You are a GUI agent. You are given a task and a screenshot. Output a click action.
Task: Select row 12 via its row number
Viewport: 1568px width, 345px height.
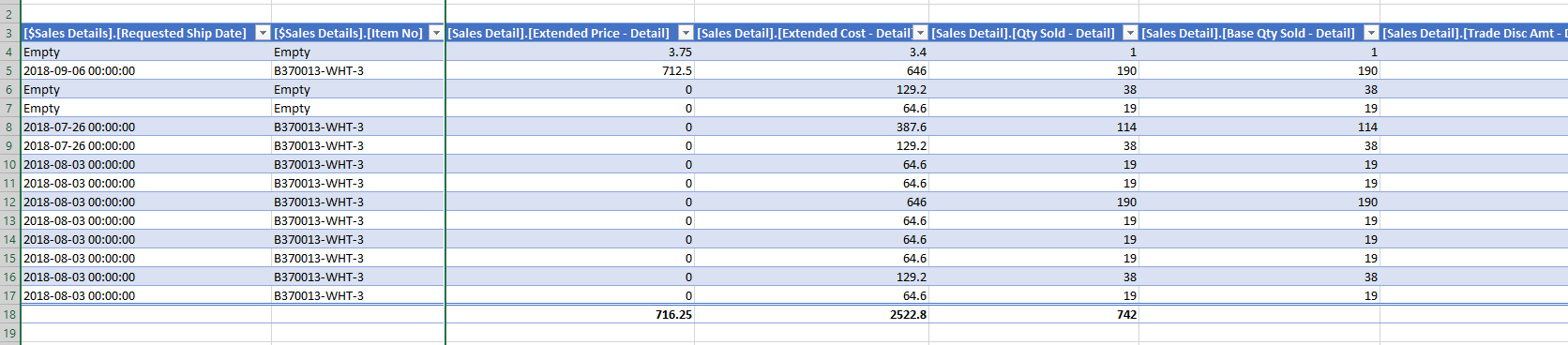coord(9,202)
